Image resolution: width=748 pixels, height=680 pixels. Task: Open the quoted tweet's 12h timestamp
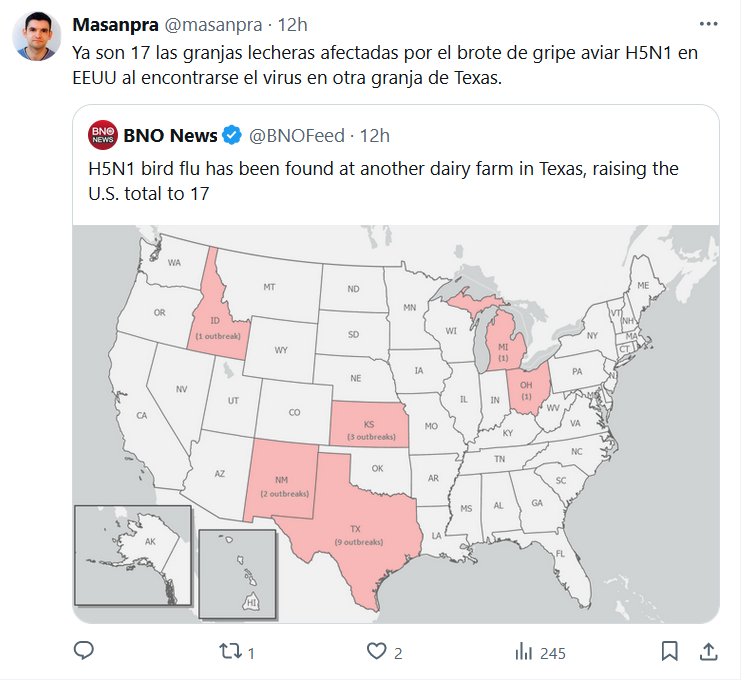coord(374,135)
